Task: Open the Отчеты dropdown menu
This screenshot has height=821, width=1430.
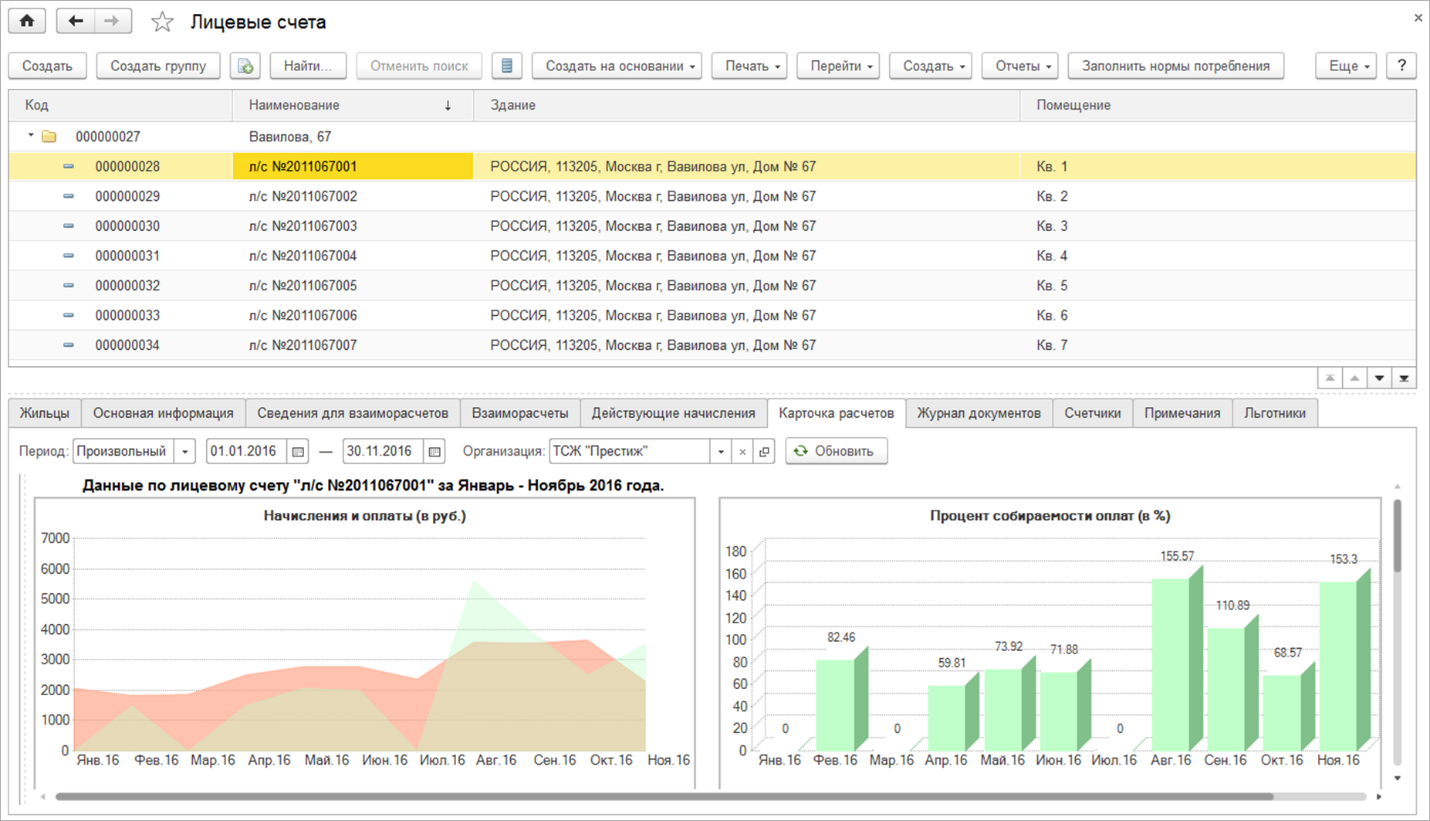Action: click(1020, 66)
